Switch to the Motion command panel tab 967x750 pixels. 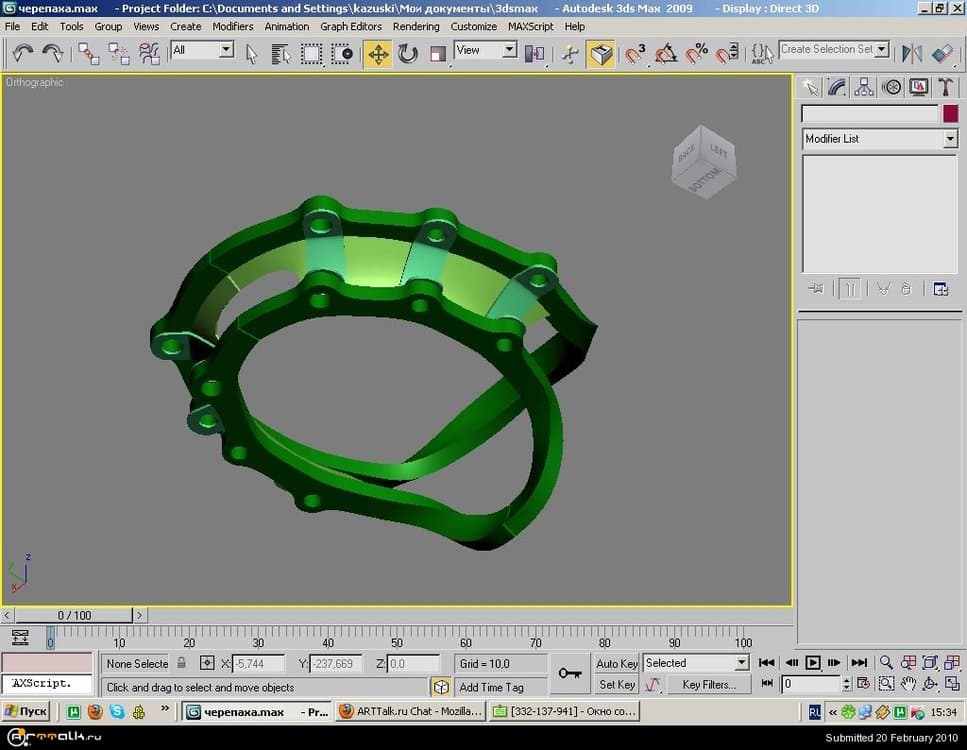pyautogui.click(x=891, y=87)
